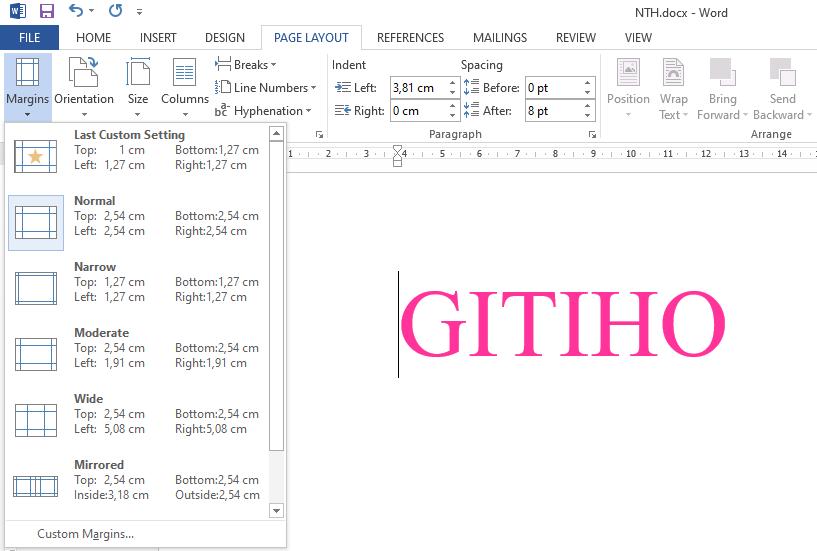Click the Indent Left icon
817x551 pixels.
click(342, 87)
